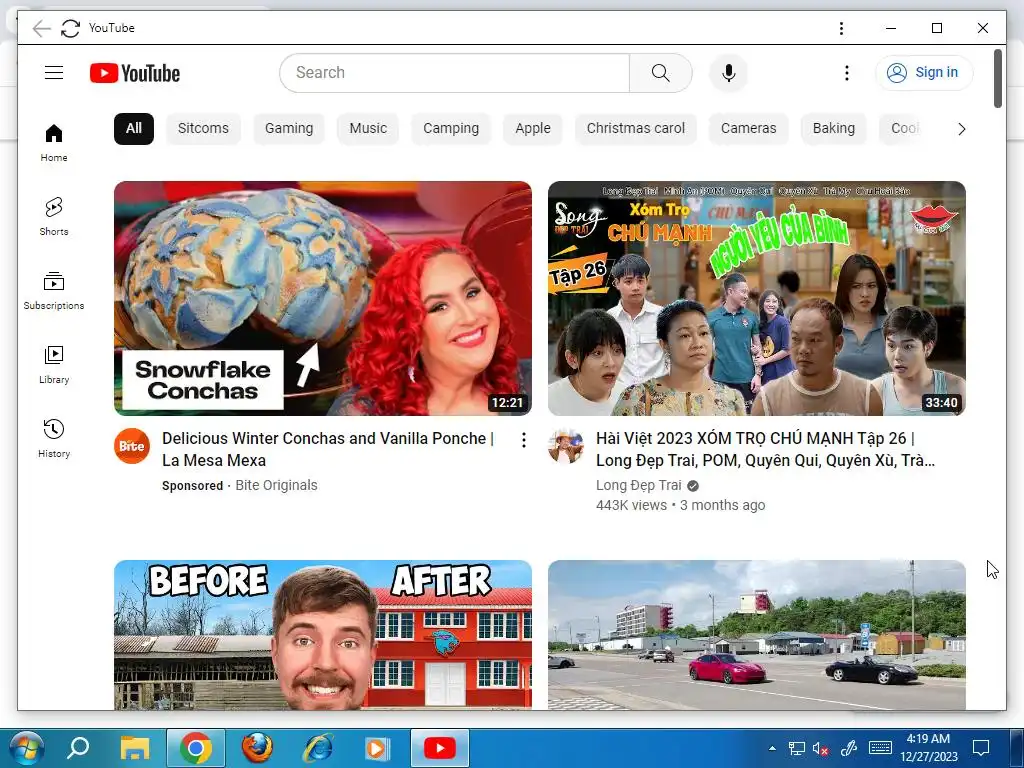Screen dimensions: 1024x768
Task: Open the Home sidebar item
Action: click(x=54, y=142)
